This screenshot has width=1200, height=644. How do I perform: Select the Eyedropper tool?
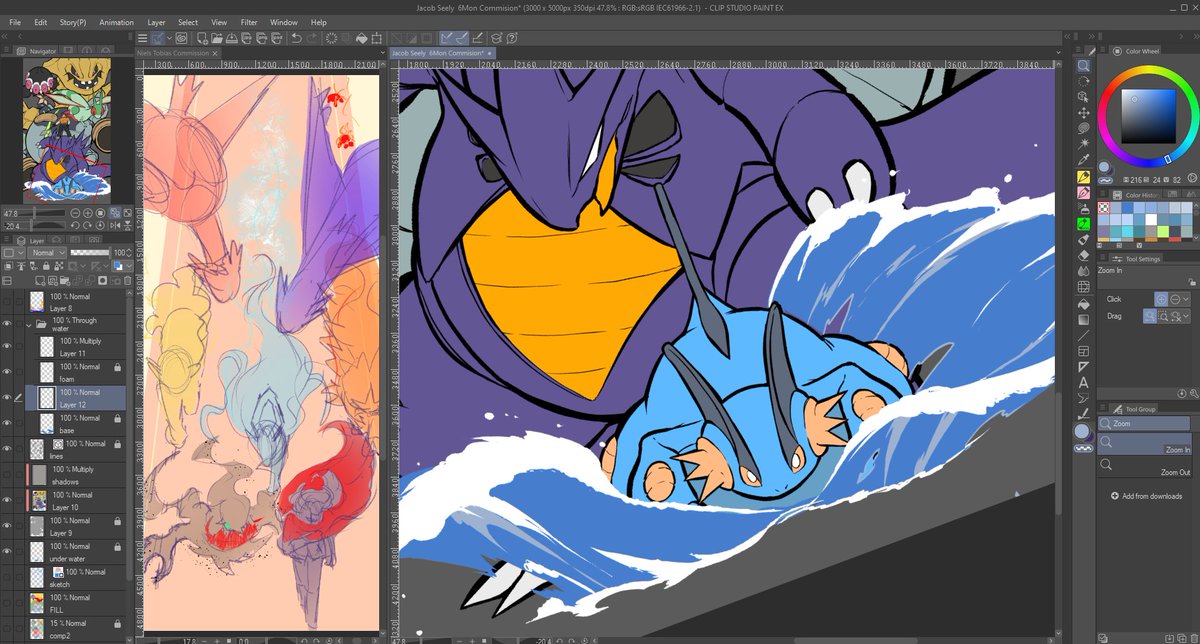pyautogui.click(x=1083, y=160)
